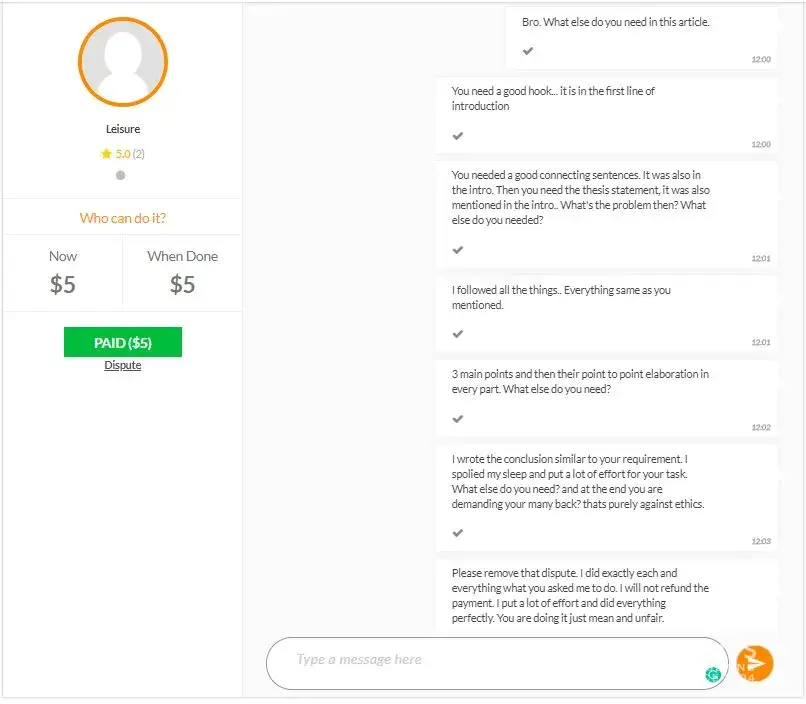Screen dimensions: 806x704
Task: Focus the 'Type a message here' field
Action: point(490,660)
